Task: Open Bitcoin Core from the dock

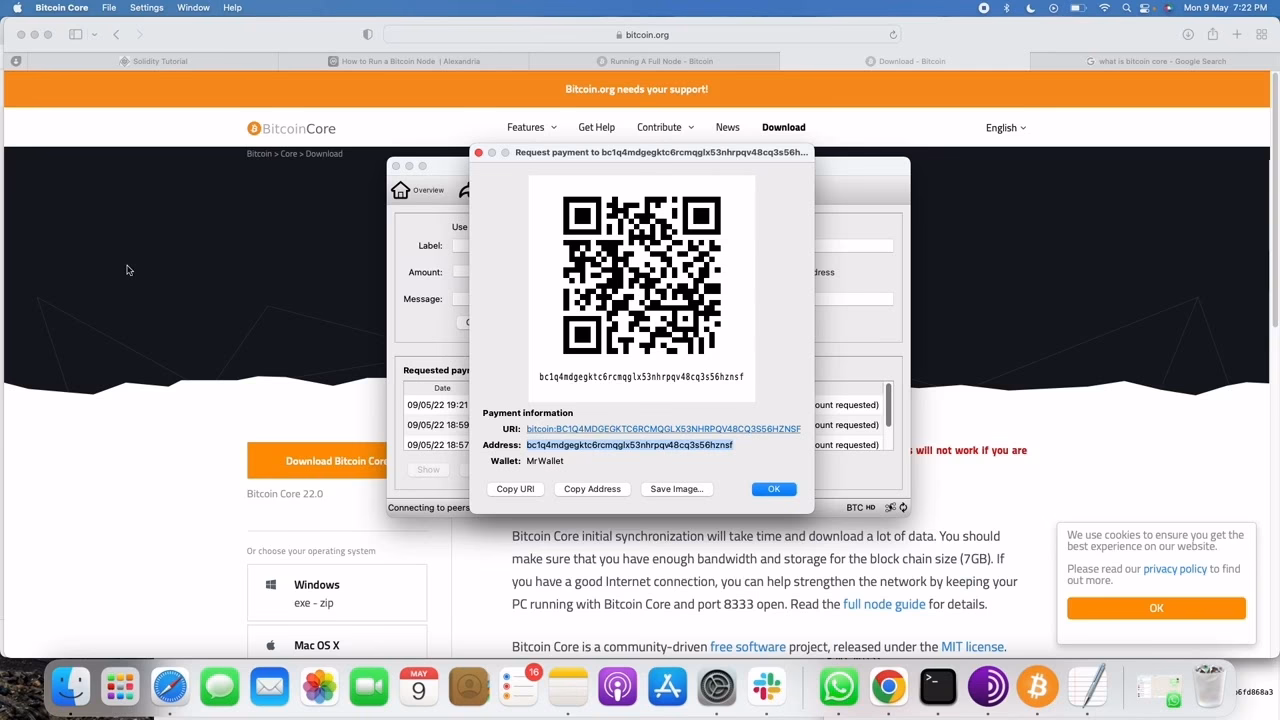Action: (x=1037, y=688)
